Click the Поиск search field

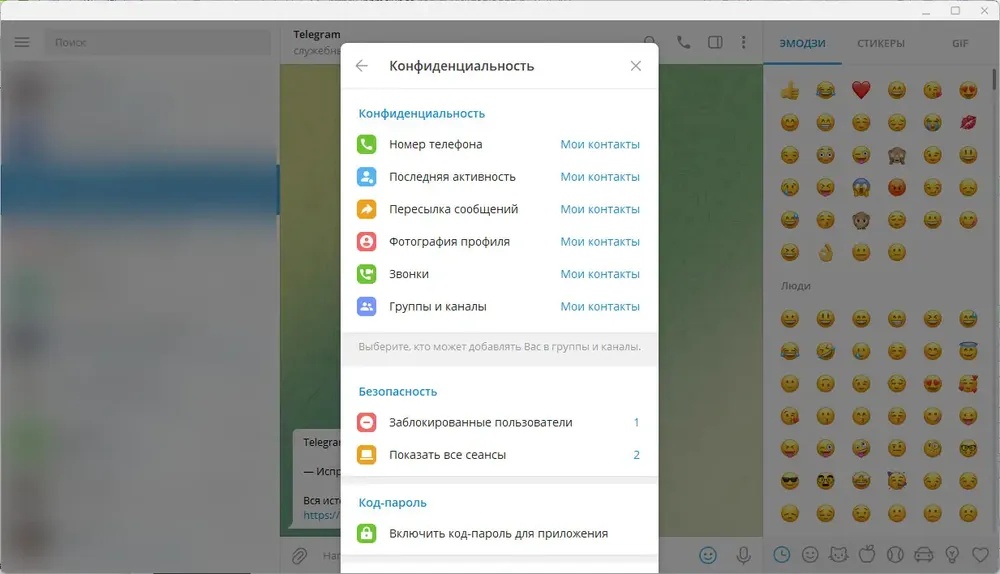(158, 42)
